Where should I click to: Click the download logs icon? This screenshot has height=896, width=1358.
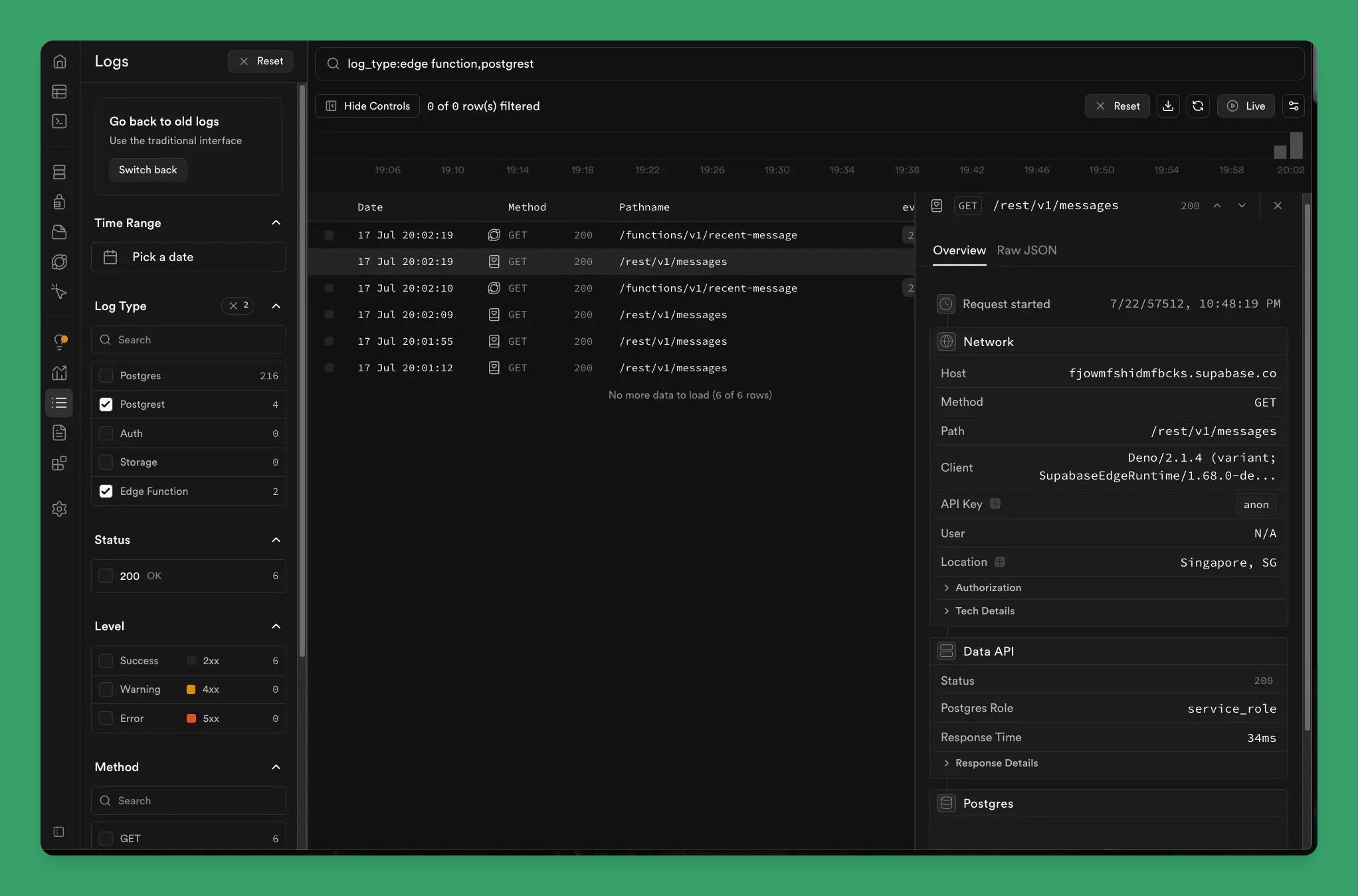[1168, 106]
